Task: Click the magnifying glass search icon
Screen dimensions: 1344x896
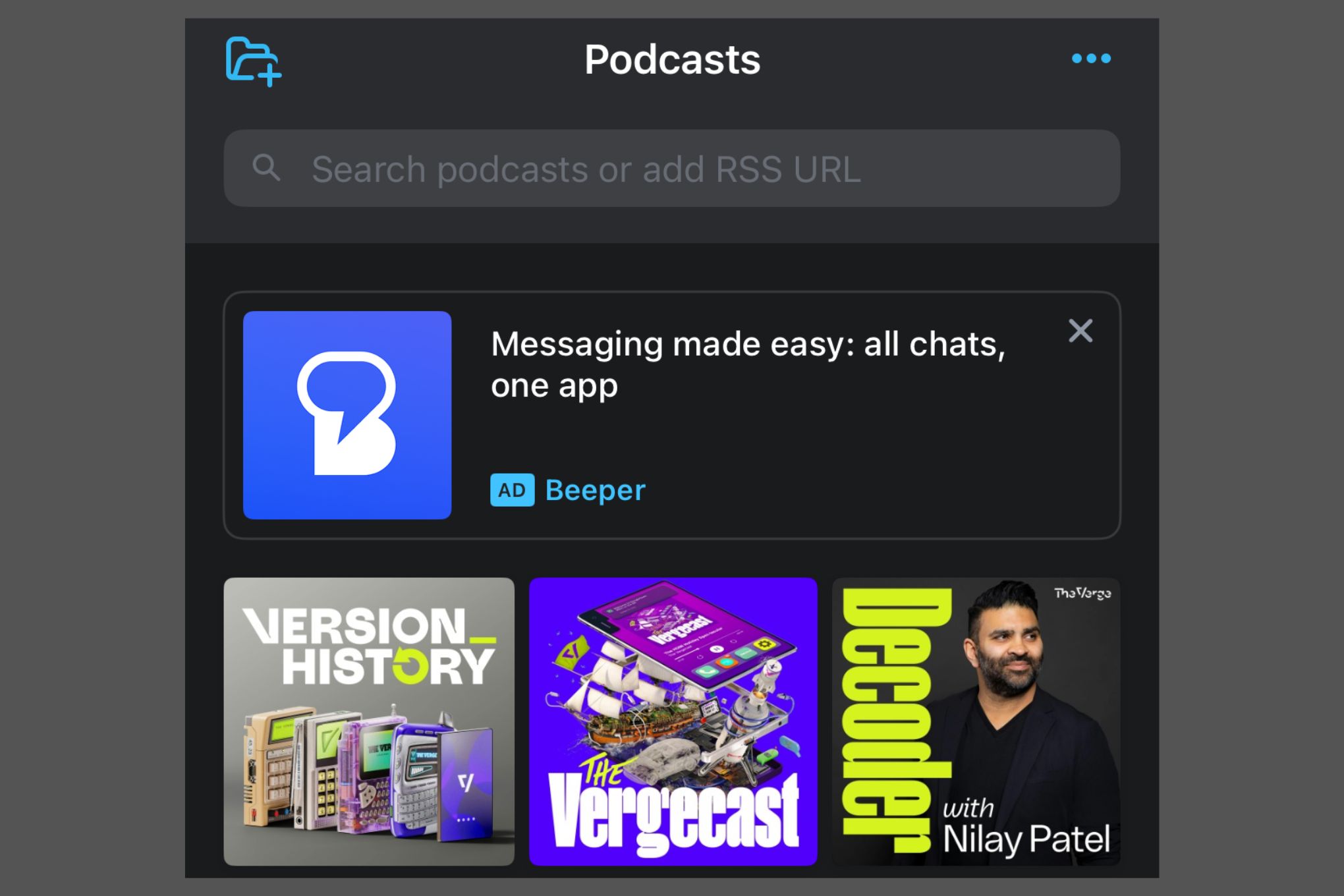Action: (266, 168)
